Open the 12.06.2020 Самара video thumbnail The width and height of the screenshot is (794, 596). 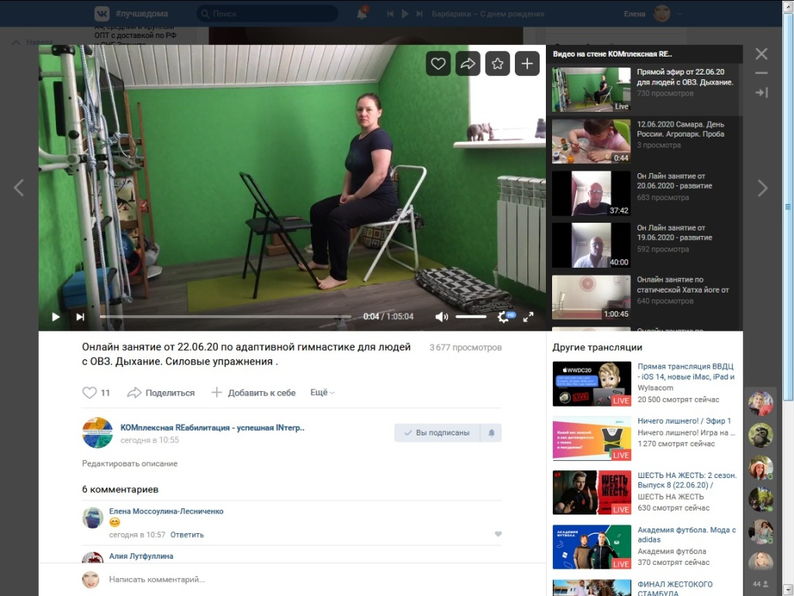point(591,142)
